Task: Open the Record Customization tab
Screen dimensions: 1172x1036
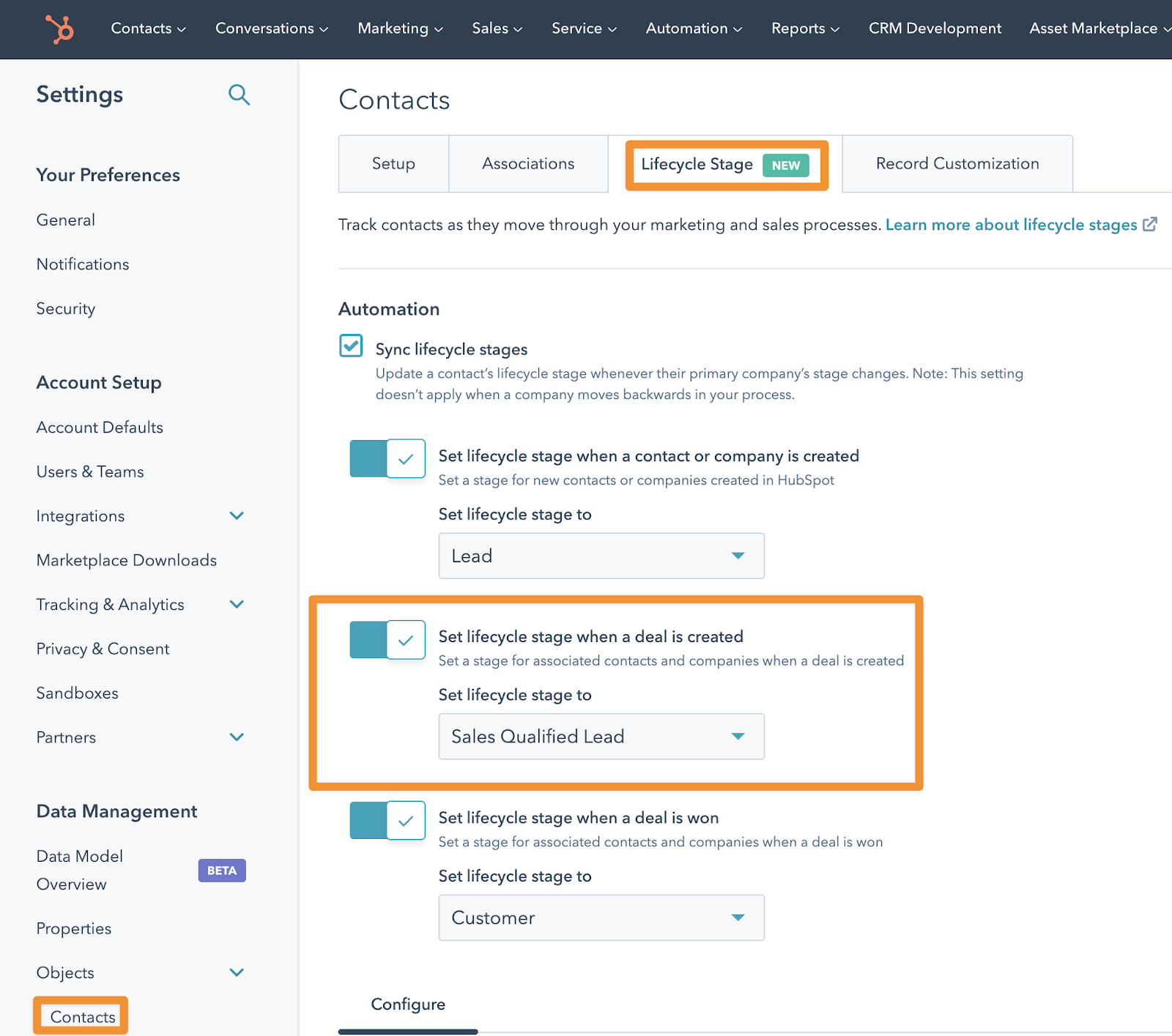Action: tap(957, 163)
